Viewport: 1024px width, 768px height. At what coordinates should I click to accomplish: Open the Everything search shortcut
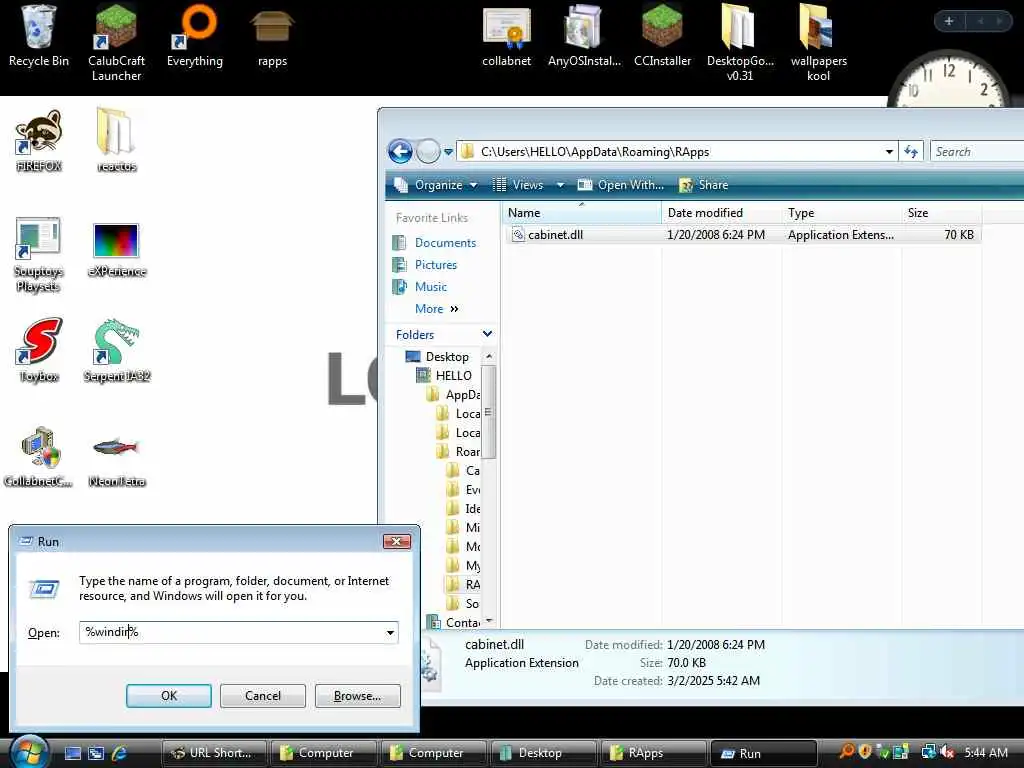pyautogui.click(x=195, y=36)
